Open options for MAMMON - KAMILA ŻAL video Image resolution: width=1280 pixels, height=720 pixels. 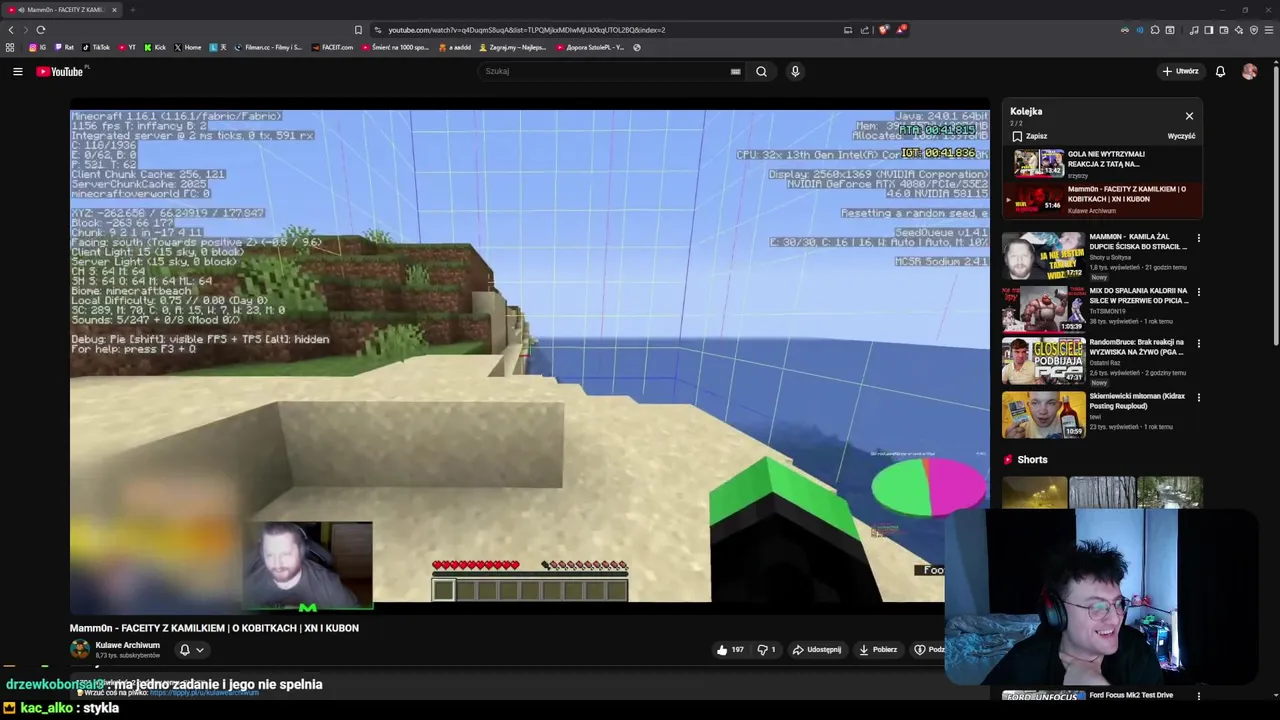click(1198, 238)
